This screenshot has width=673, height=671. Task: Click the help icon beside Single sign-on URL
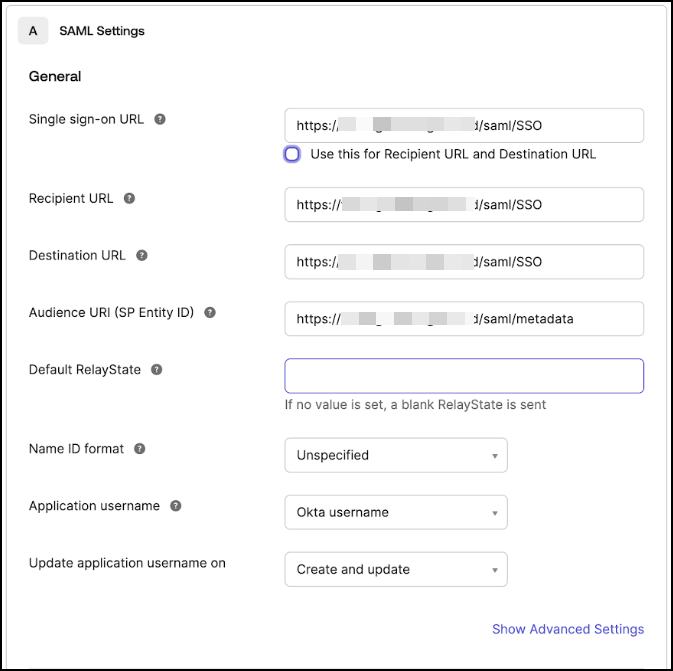coord(160,119)
